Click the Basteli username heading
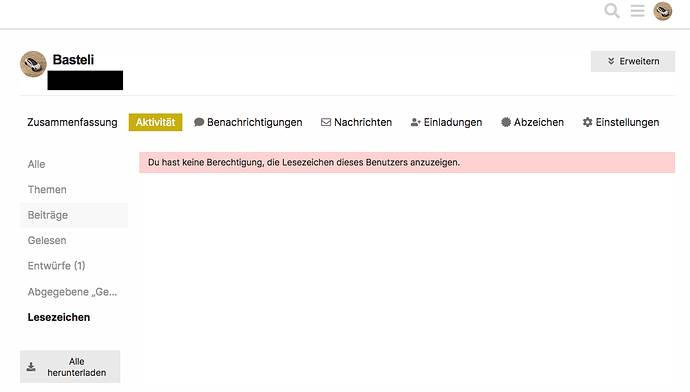This screenshot has width=690, height=392. pyautogui.click(x=73, y=60)
